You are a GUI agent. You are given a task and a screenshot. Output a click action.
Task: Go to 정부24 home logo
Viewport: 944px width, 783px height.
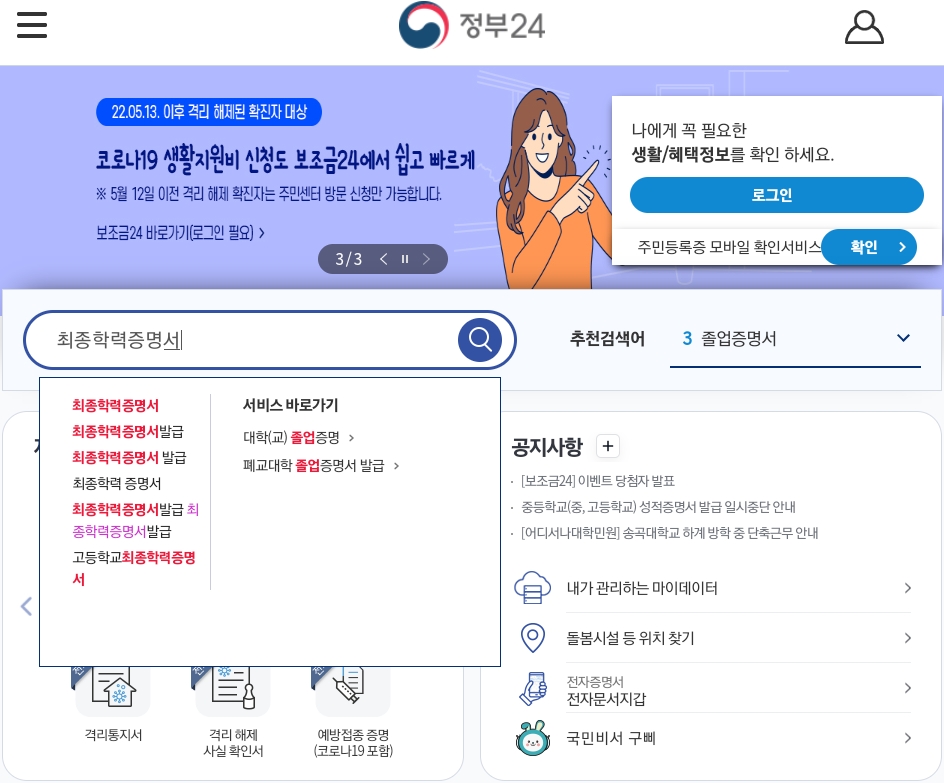(x=472, y=25)
